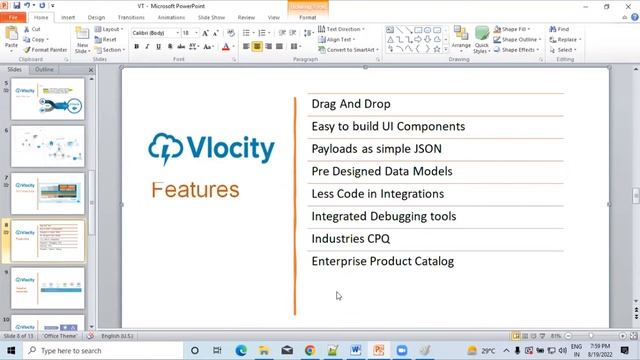Switch to the Outline pane tab

click(x=44, y=69)
